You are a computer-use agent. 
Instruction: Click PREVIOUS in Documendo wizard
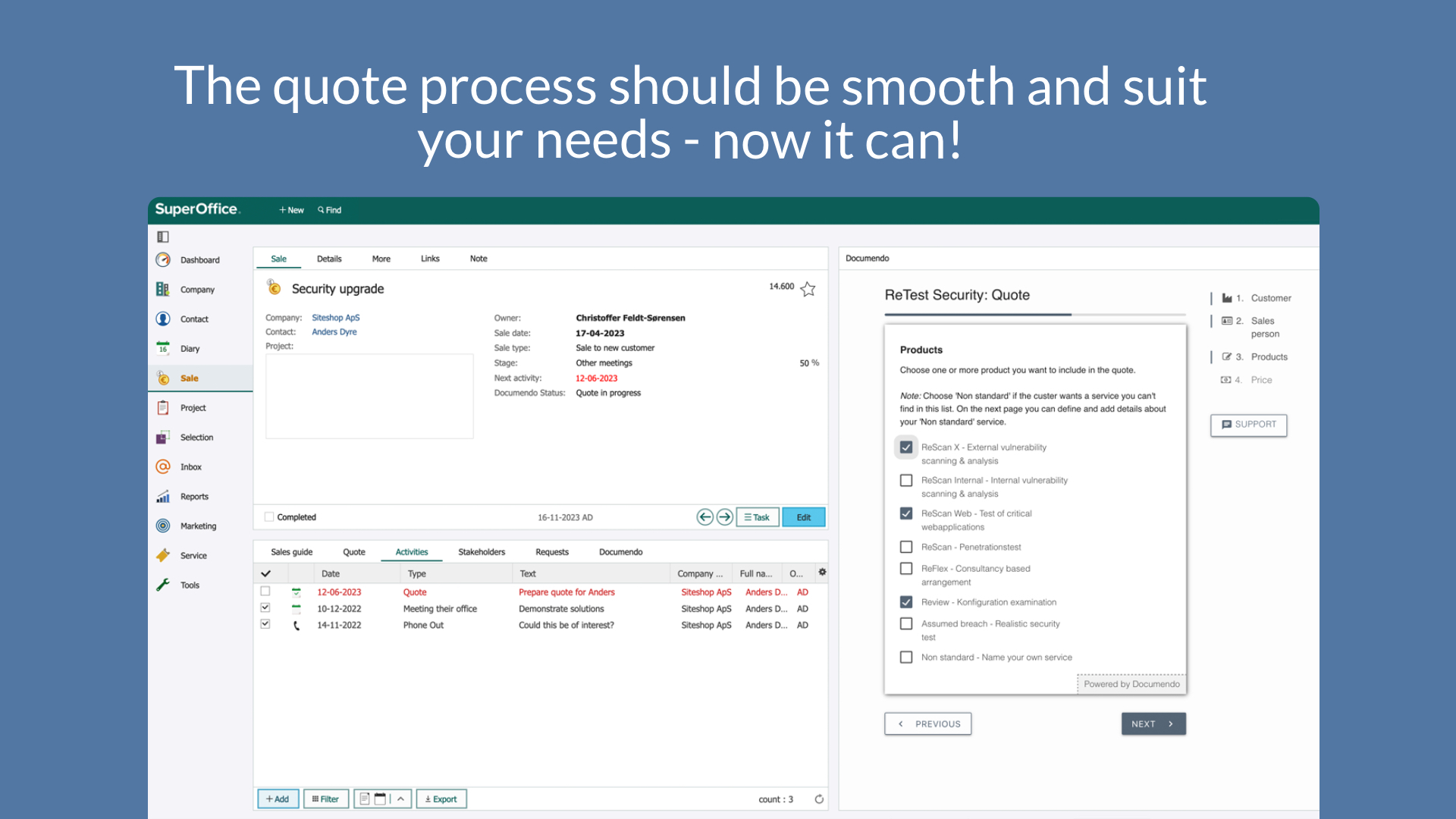928,723
